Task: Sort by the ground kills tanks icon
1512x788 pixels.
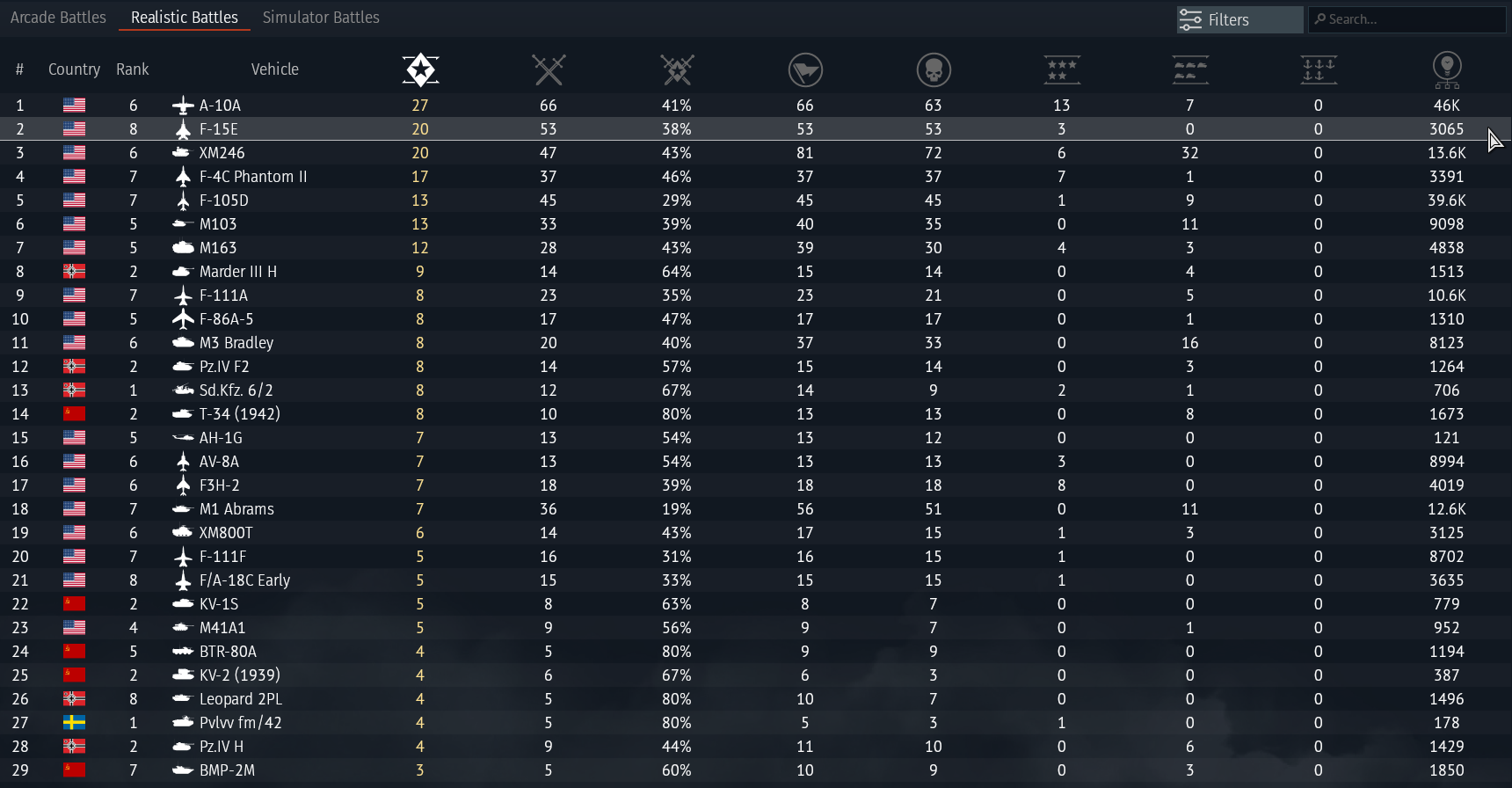Action: pos(1190,69)
